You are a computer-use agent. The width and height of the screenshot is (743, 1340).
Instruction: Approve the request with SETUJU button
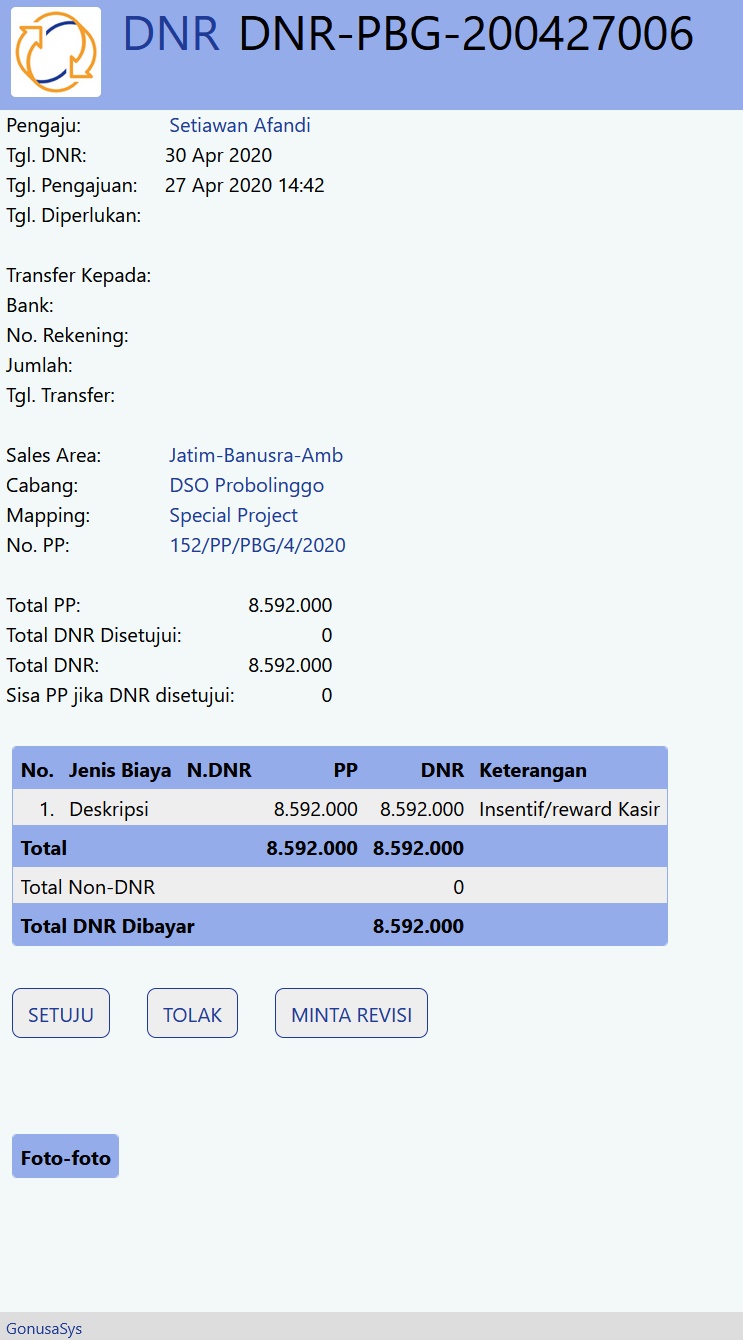[x=61, y=1014]
